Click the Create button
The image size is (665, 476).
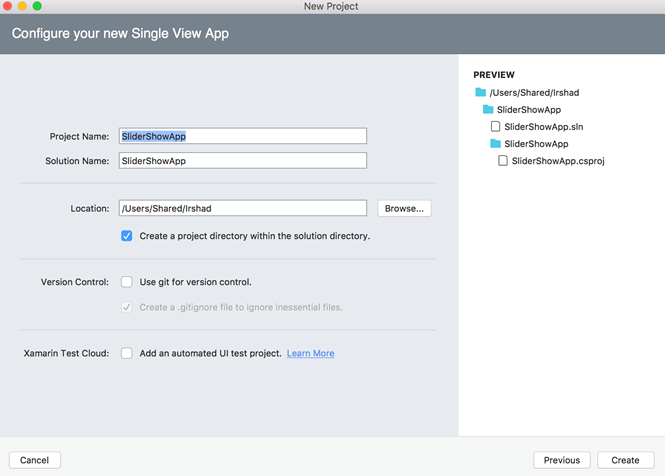pyautogui.click(x=625, y=460)
